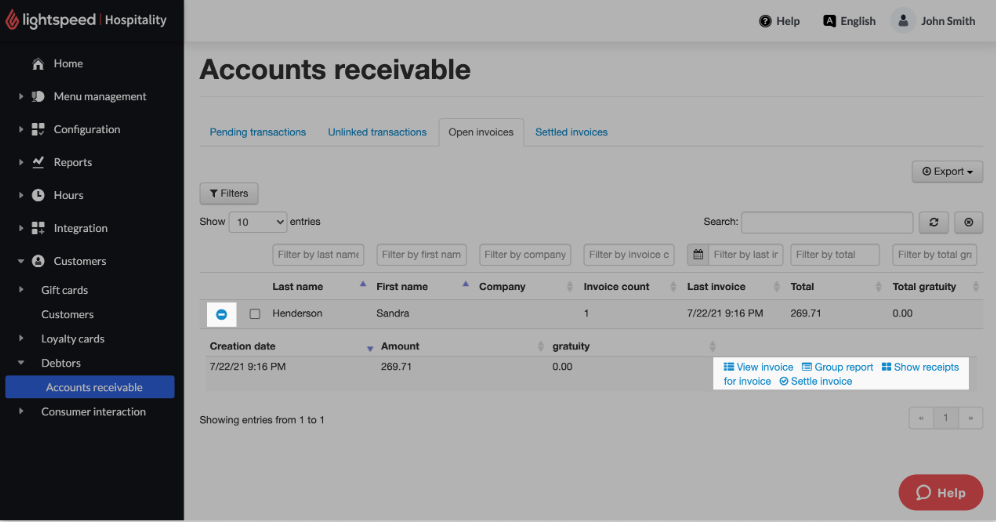Switch to the Settled invoices tab
The image size is (996, 522).
pos(571,132)
